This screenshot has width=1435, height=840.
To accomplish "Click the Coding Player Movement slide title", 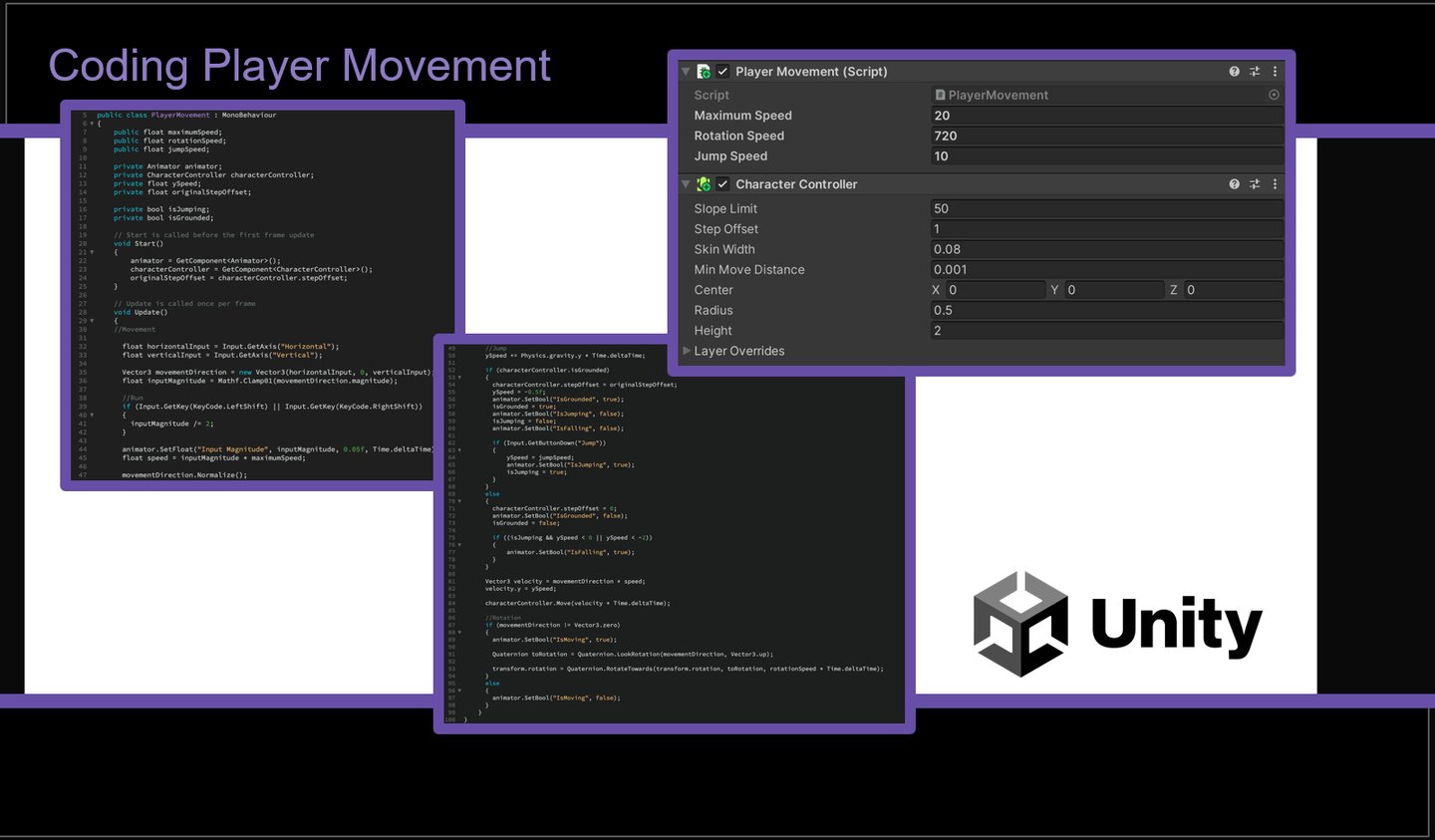I will tap(299, 66).
